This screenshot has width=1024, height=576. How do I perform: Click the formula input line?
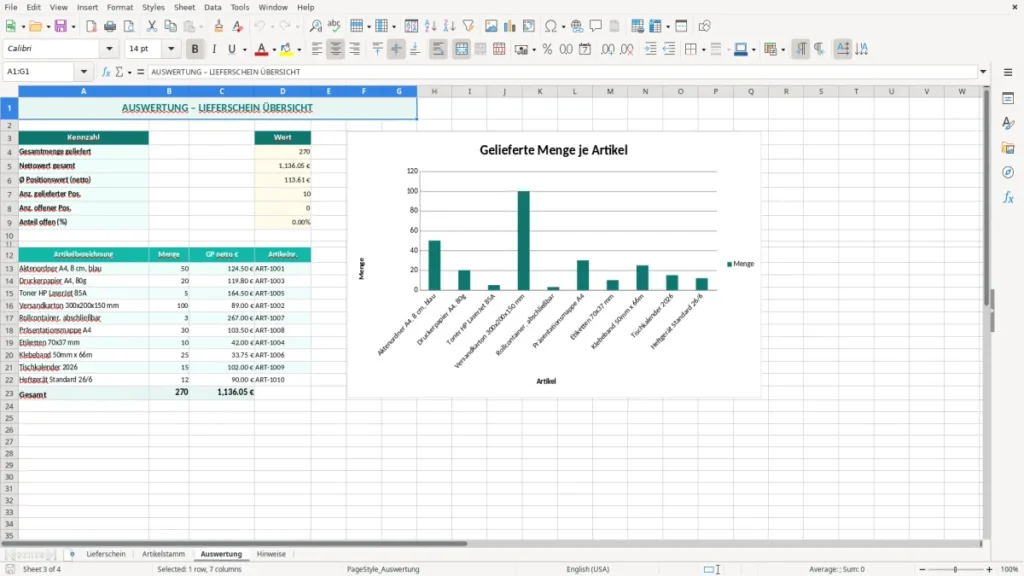[562, 72]
